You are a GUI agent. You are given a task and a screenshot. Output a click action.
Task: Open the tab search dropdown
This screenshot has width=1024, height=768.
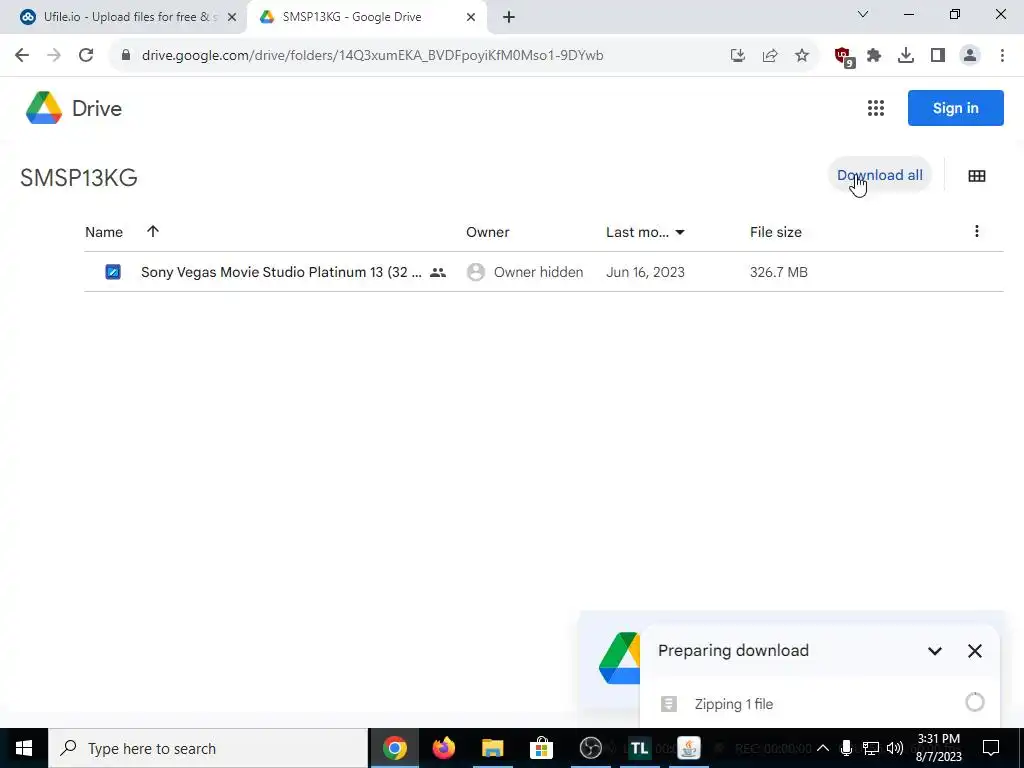coord(863,14)
